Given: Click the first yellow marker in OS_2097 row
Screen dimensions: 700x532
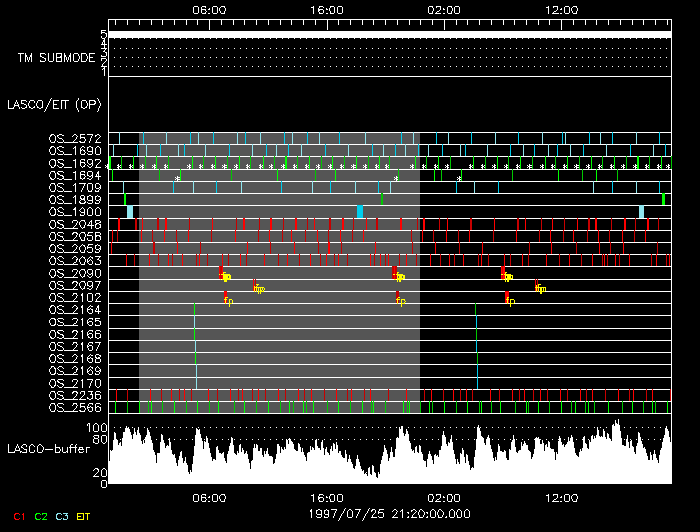Looking at the screenshot, I should click(x=258, y=288).
